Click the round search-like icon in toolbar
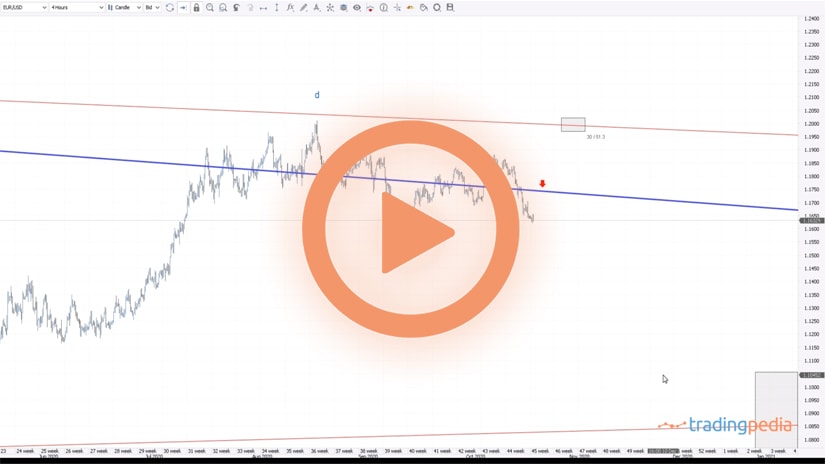The width and height of the screenshot is (825, 464). point(437,7)
